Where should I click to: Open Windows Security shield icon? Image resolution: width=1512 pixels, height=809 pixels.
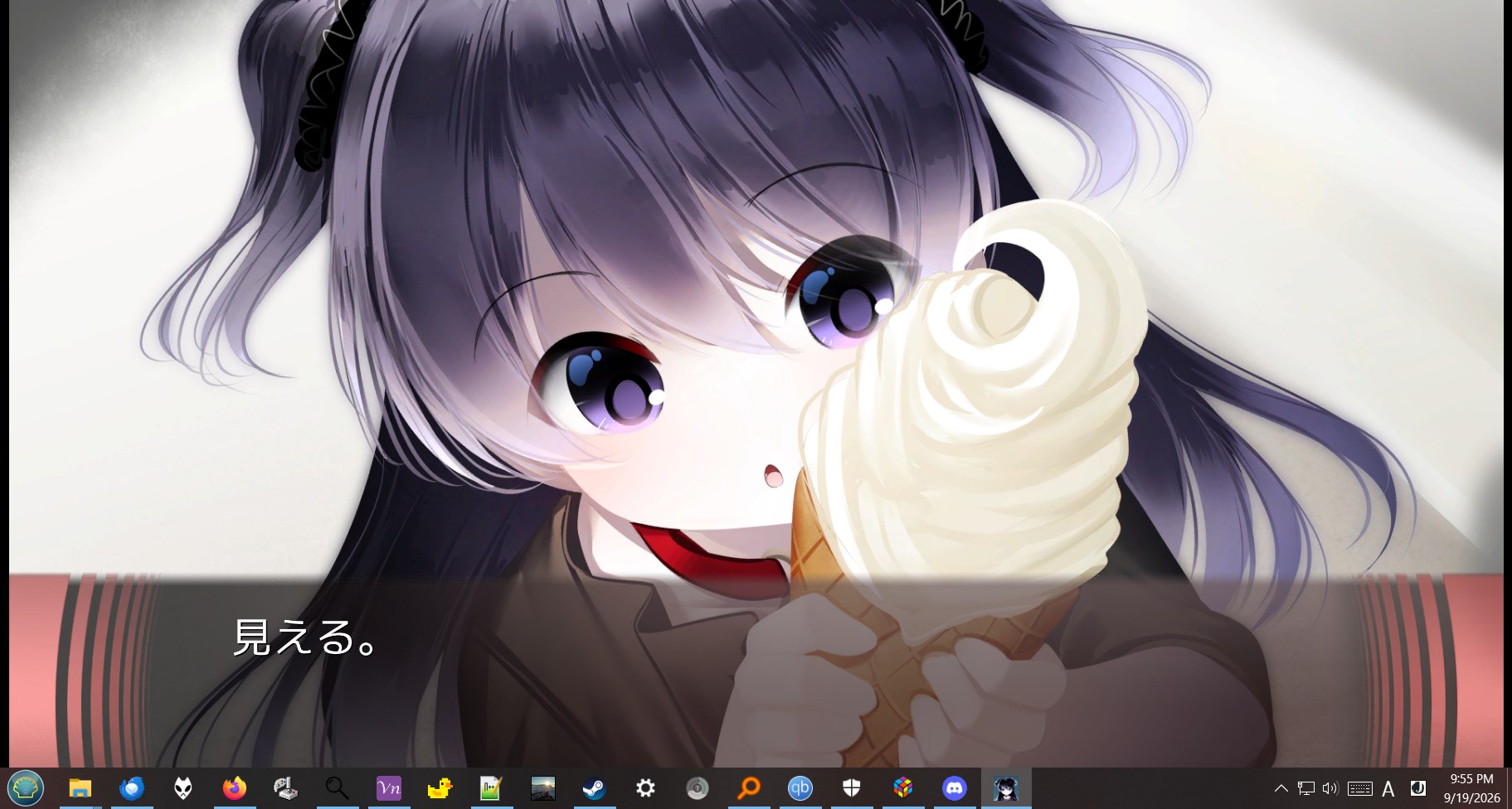(x=851, y=787)
